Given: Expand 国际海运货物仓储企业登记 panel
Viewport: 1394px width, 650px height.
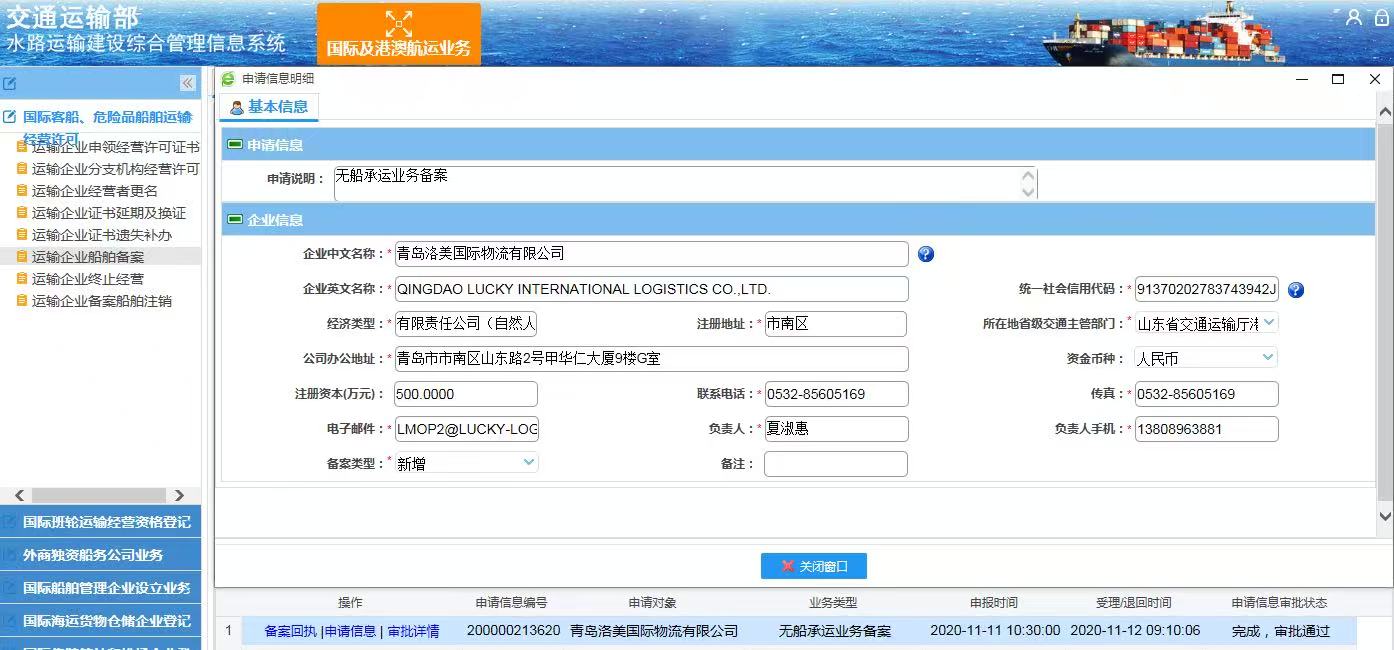Looking at the screenshot, I should [x=100, y=621].
